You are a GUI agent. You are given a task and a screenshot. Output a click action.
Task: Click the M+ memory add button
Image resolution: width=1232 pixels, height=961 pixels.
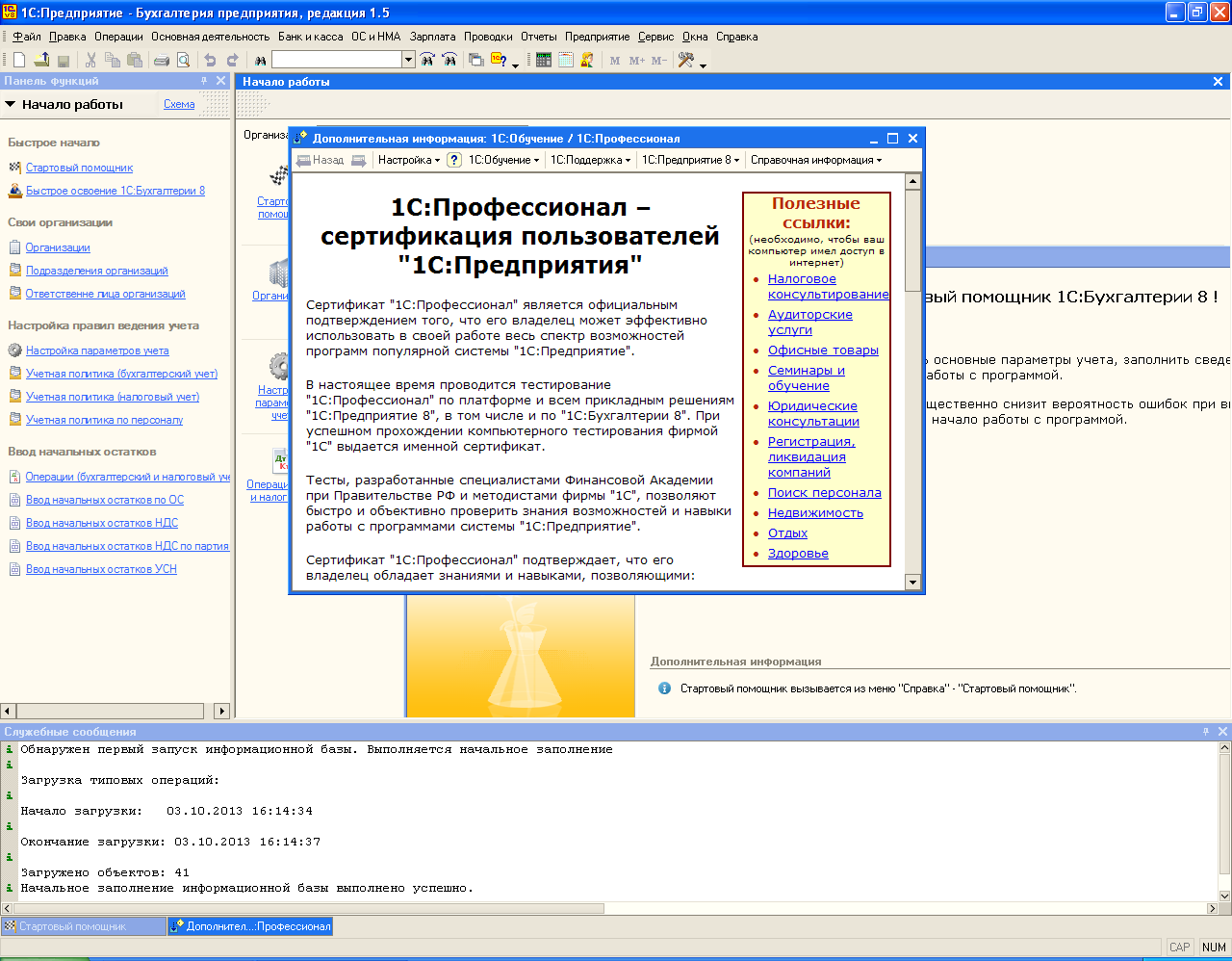(637, 60)
